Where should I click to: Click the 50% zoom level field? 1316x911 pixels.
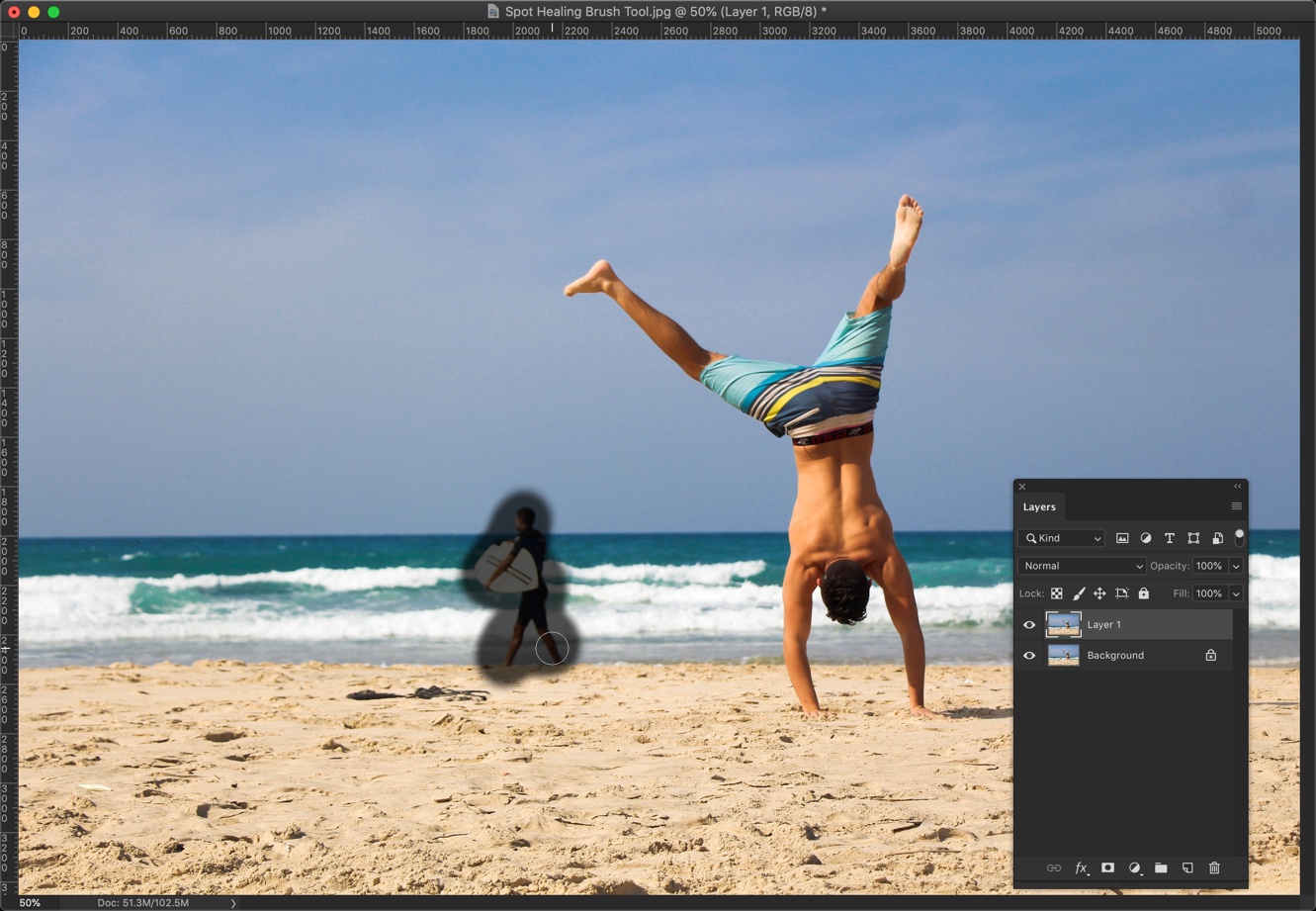click(30, 903)
